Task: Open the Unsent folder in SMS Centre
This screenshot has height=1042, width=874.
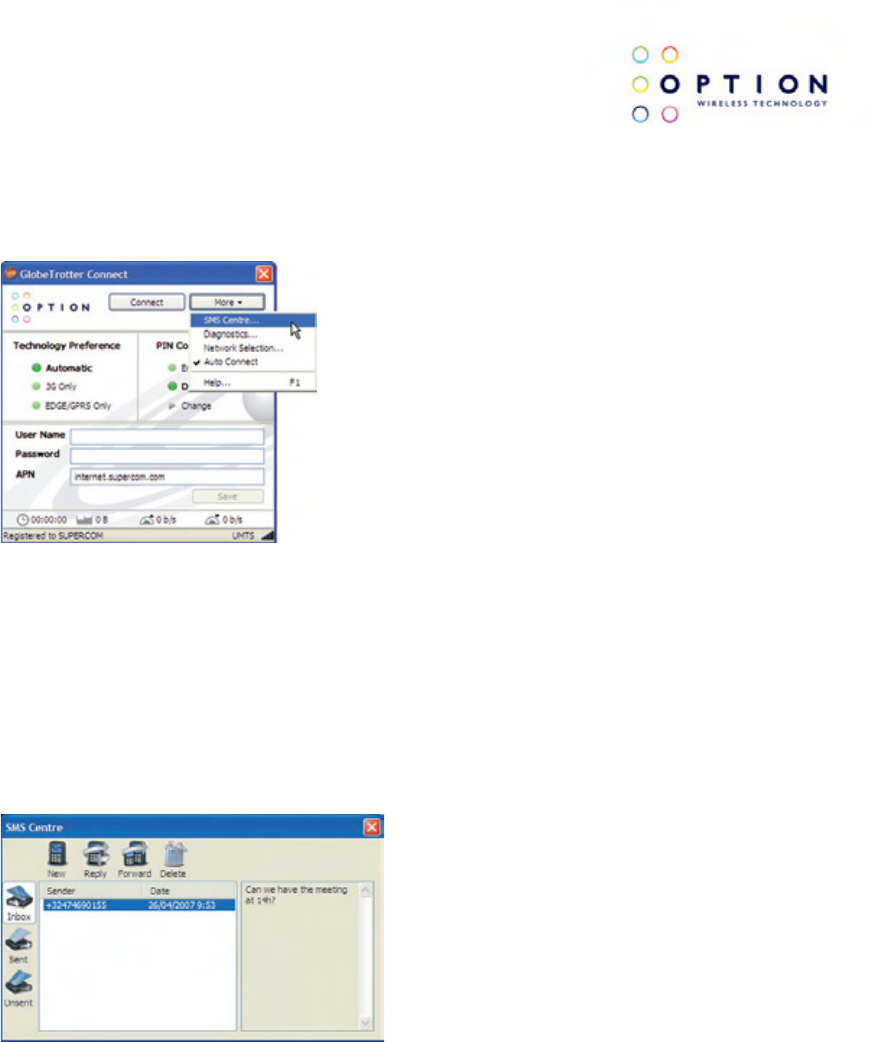Action: click(19, 990)
